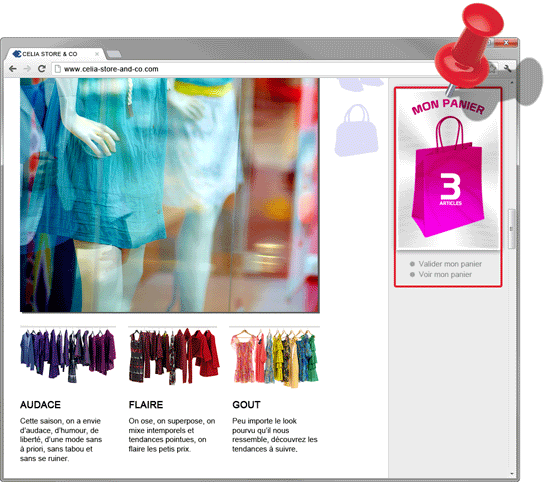Click the scrollbar down arrow
The width and height of the screenshot is (547, 482).
coord(512,473)
